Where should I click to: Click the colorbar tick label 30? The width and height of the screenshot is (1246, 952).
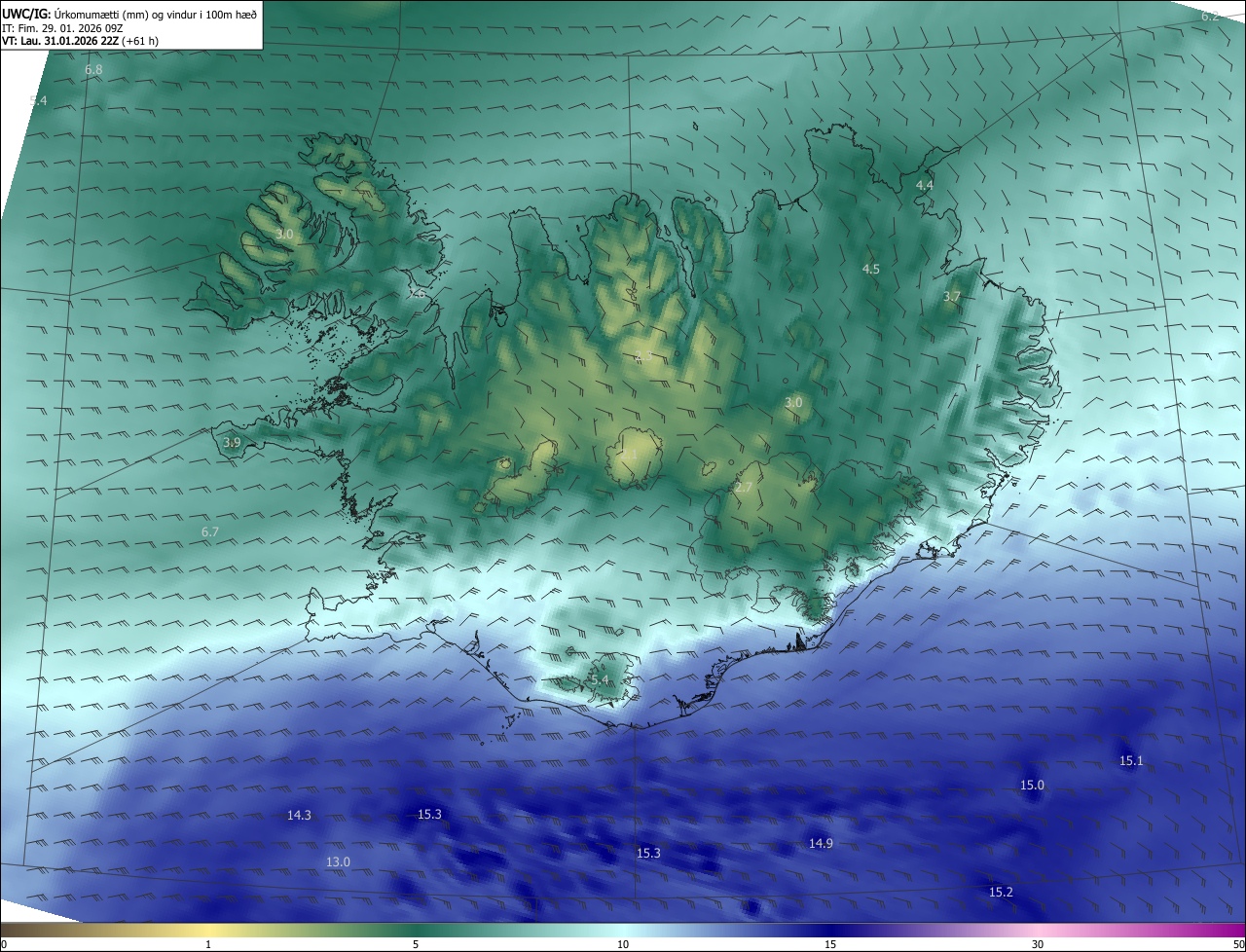(1038, 944)
